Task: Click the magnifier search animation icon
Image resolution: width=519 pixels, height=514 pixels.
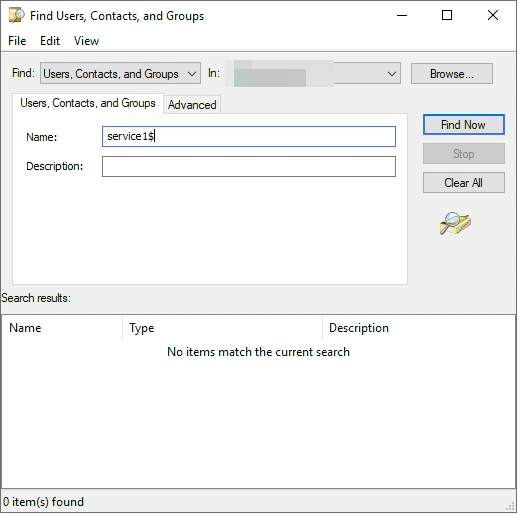Action: [x=455, y=223]
